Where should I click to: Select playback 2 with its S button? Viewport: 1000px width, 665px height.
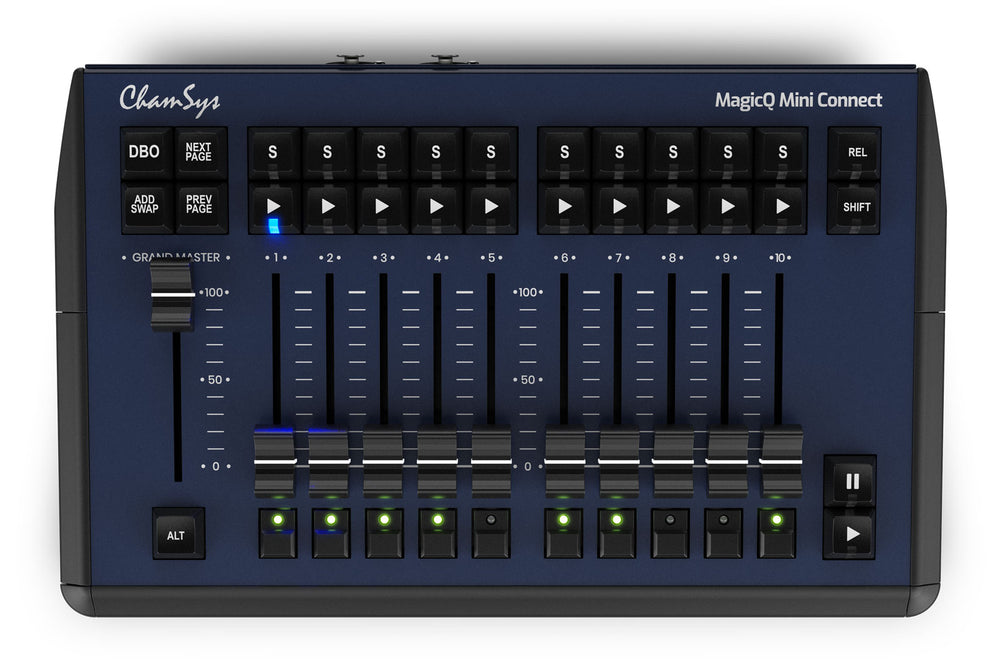(x=328, y=152)
